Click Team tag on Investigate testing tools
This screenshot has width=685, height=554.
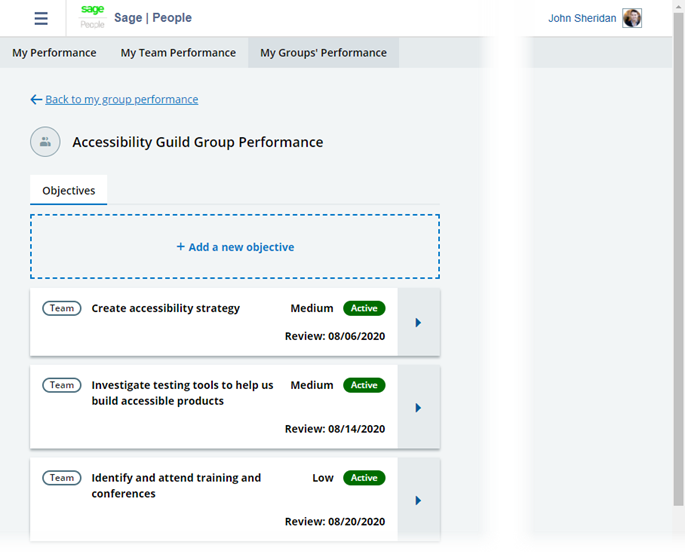pos(62,385)
